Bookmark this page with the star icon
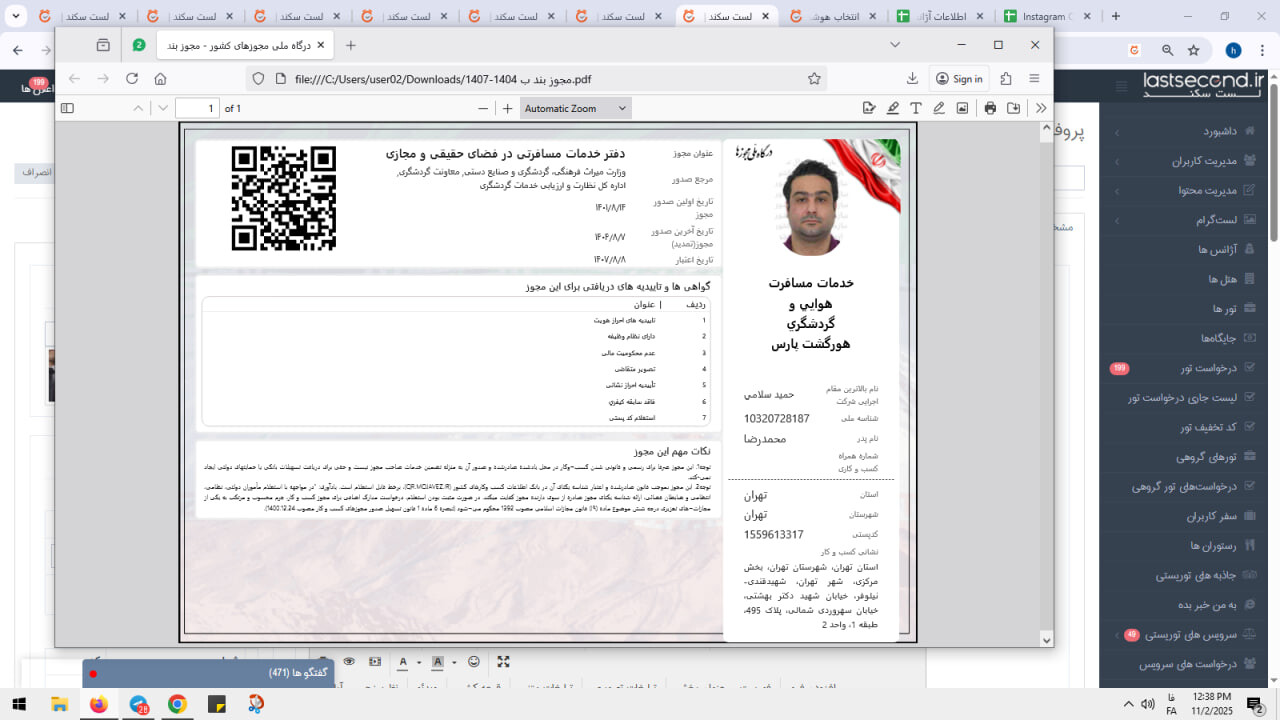The image size is (1280, 720). tap(814, 79)
